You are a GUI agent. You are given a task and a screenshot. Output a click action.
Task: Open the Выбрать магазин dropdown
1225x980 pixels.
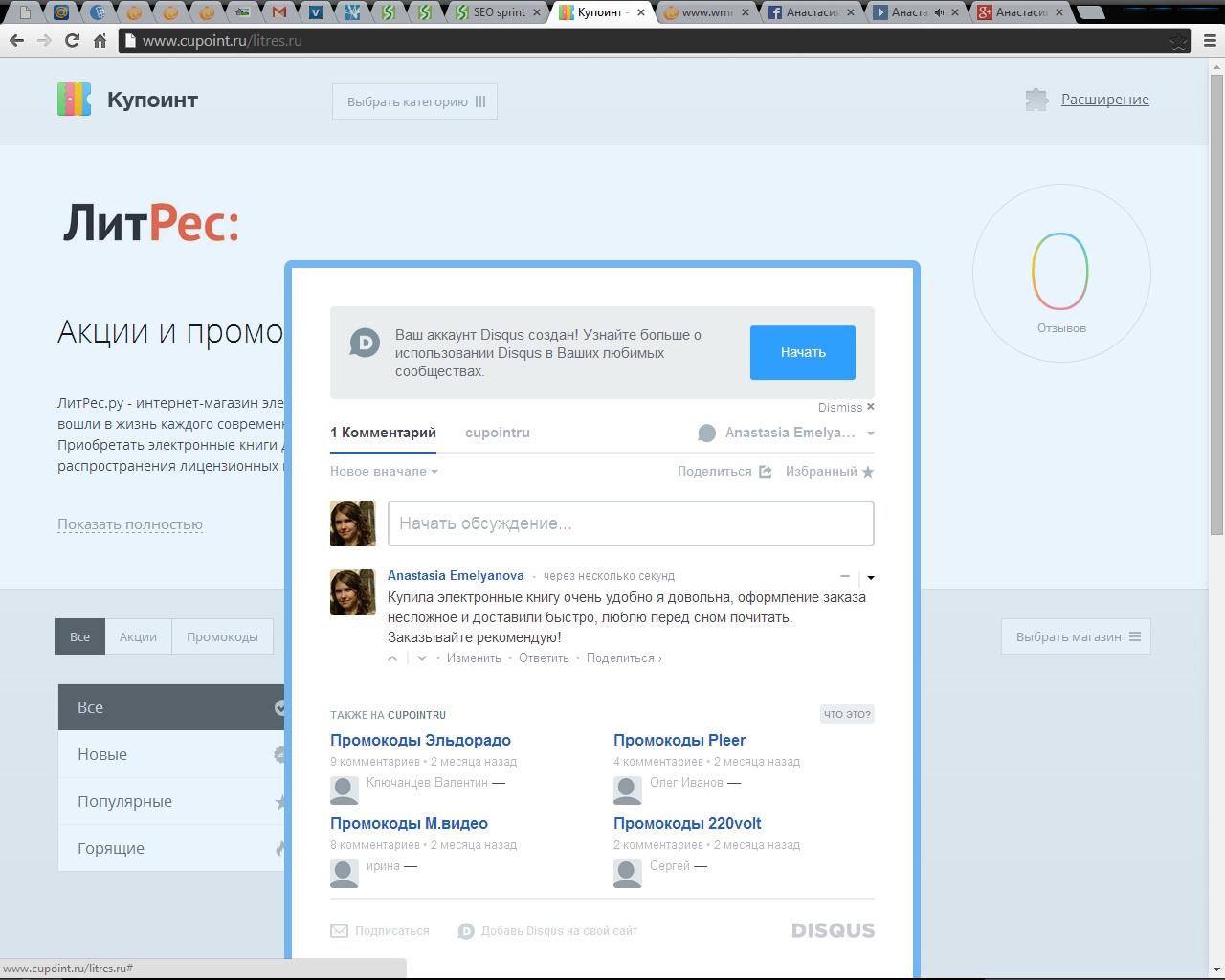pos(1076,636)
